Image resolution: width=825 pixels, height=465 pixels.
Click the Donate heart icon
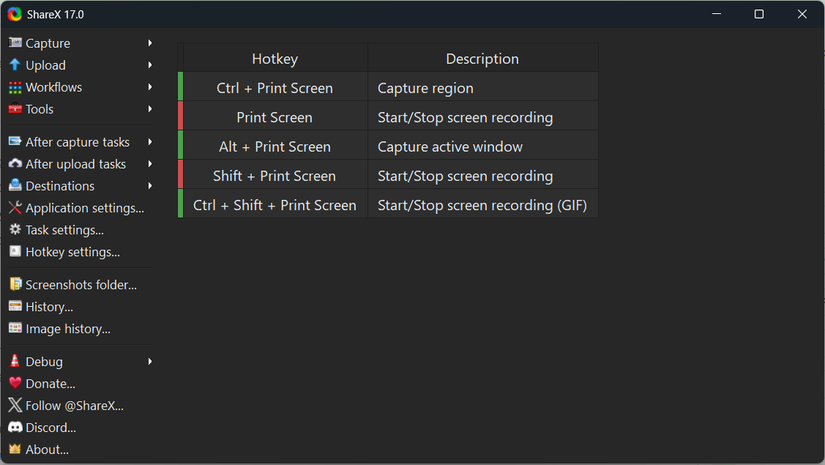click(15, 384)
